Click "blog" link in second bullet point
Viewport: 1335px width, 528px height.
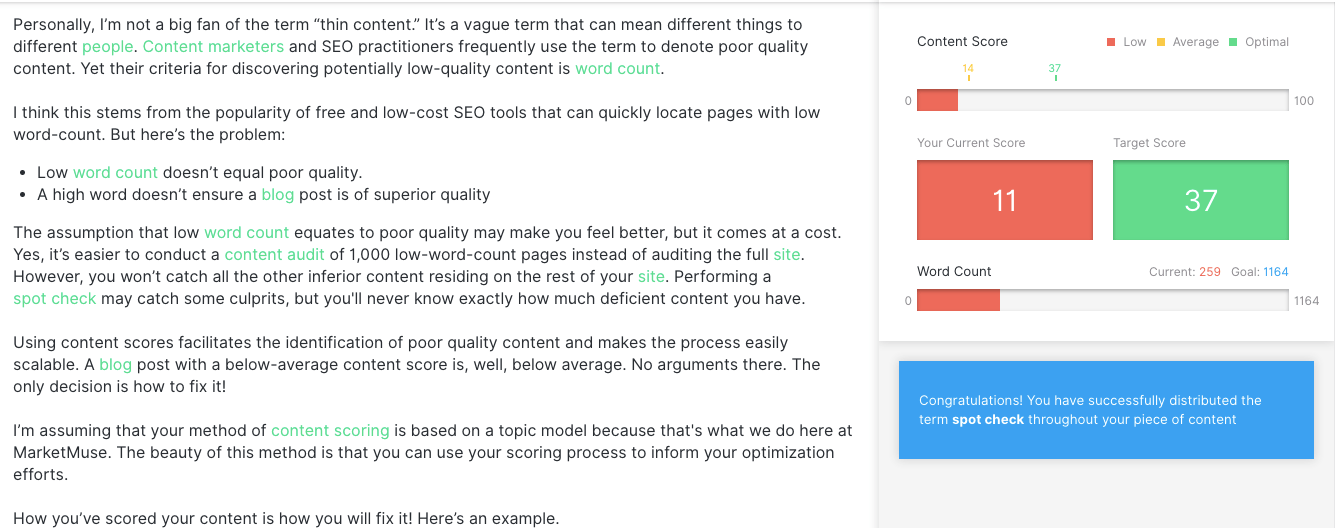click(x=278, y=195)
